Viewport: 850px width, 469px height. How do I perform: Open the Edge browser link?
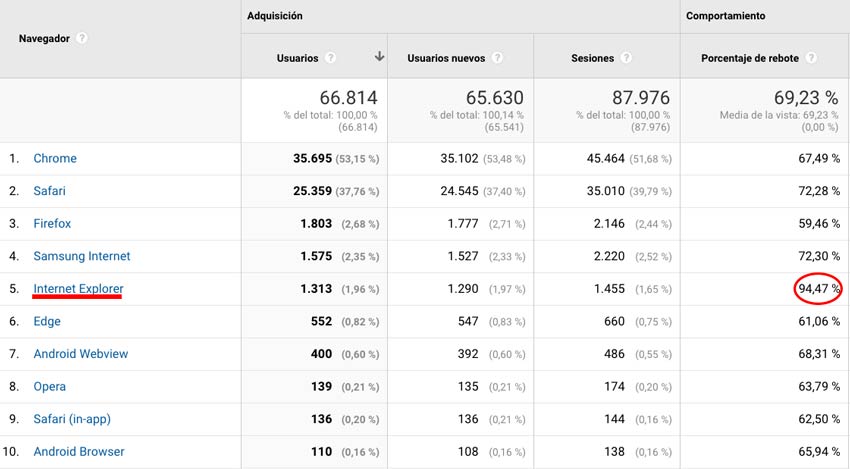click(x=47, y=321)
